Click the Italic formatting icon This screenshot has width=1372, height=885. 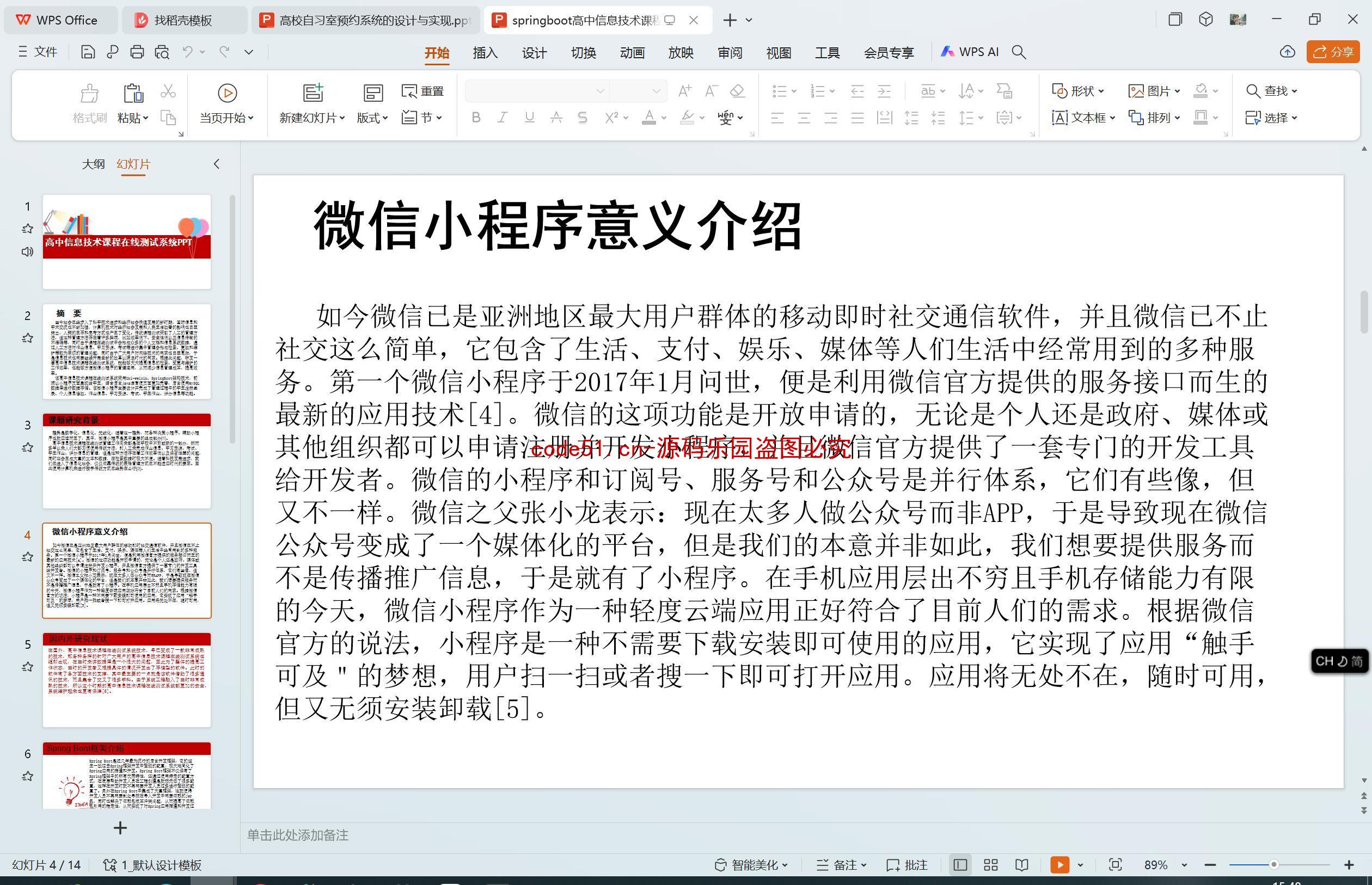[502, 118]
